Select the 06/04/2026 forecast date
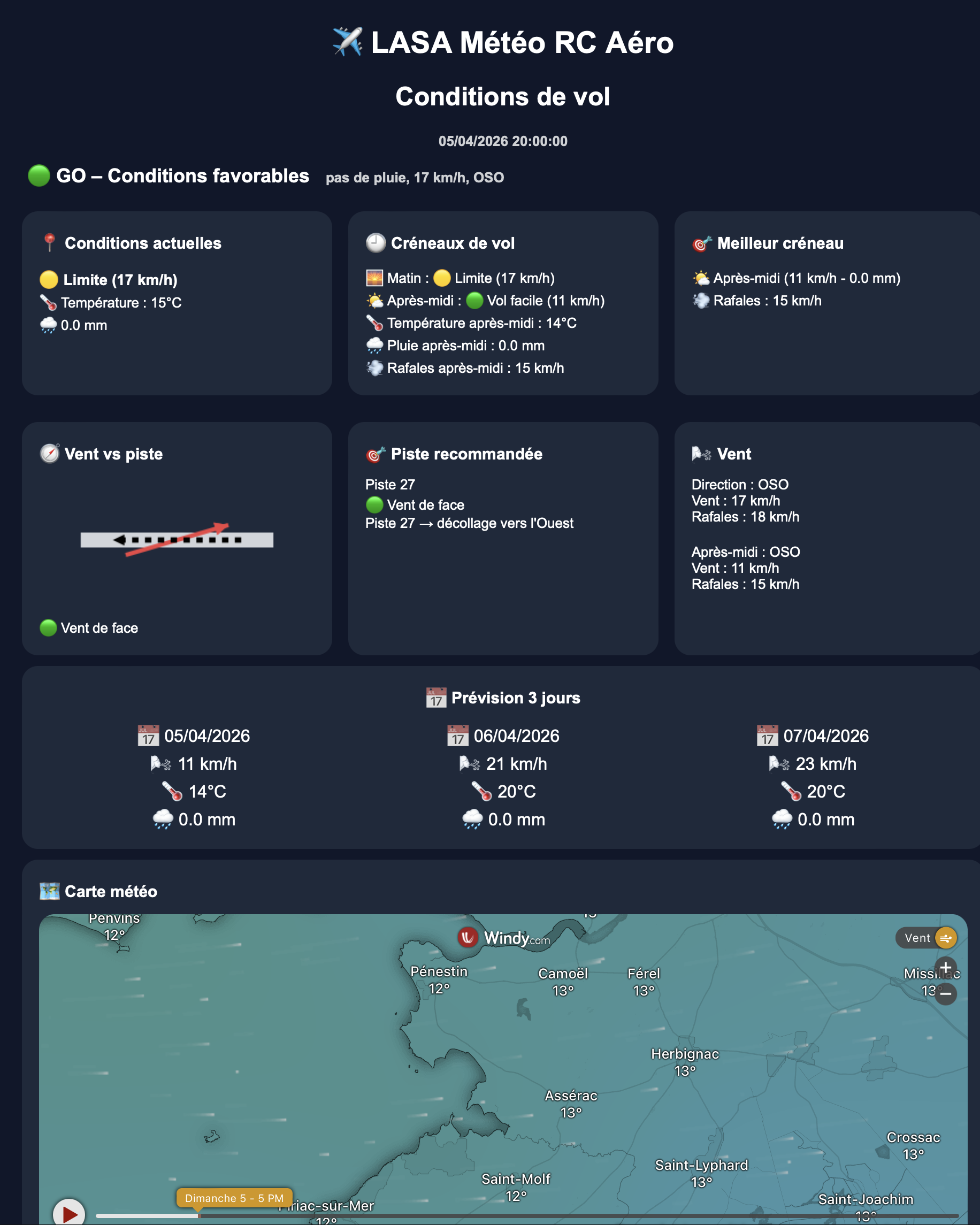This screenshot has height=1225, width=980. pos(516,736)
